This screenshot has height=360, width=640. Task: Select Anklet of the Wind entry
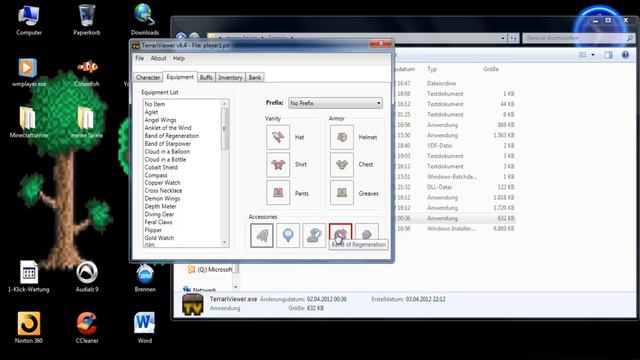[x=168, y=128]
